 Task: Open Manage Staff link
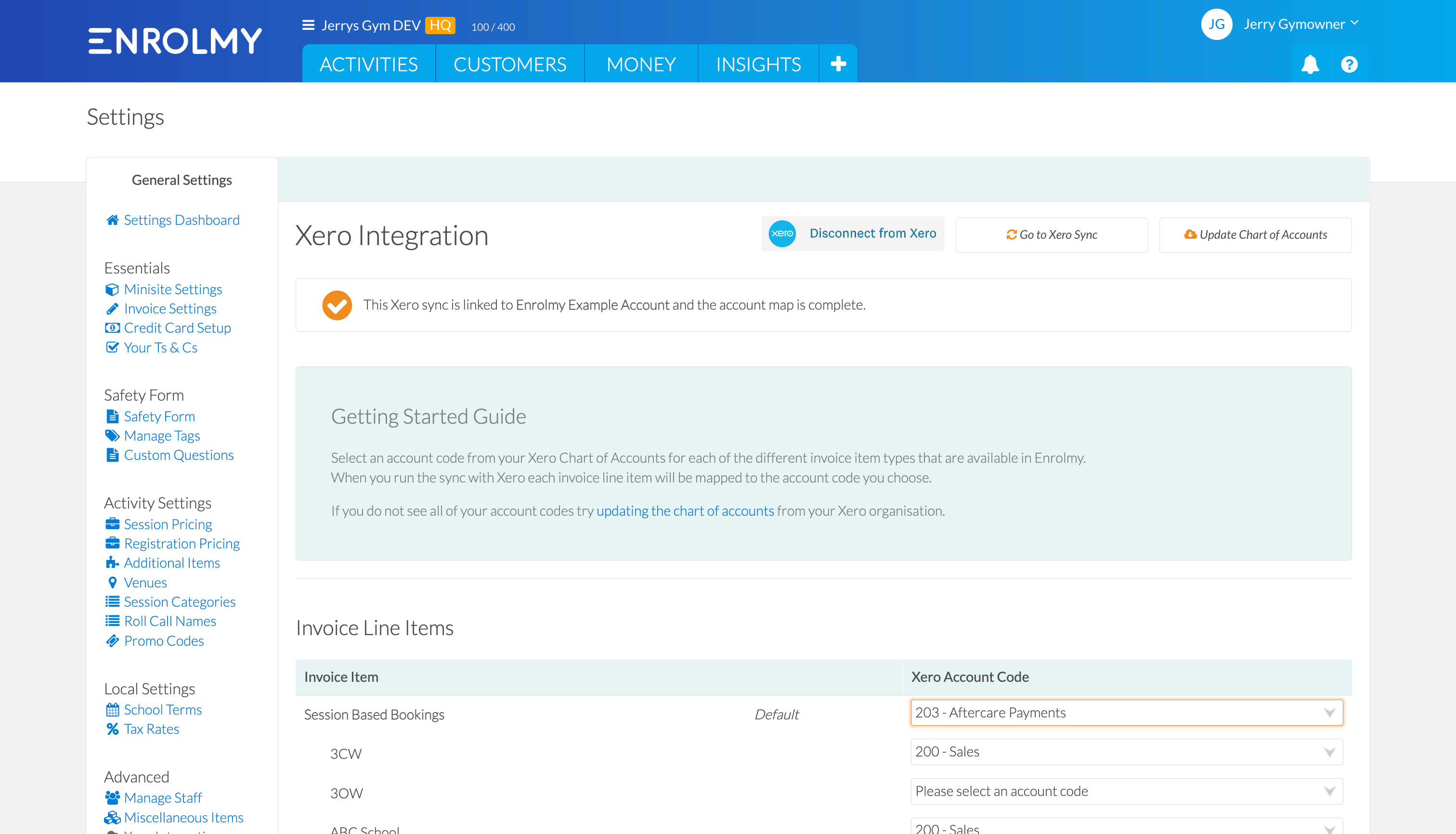[x=163, y=797]
